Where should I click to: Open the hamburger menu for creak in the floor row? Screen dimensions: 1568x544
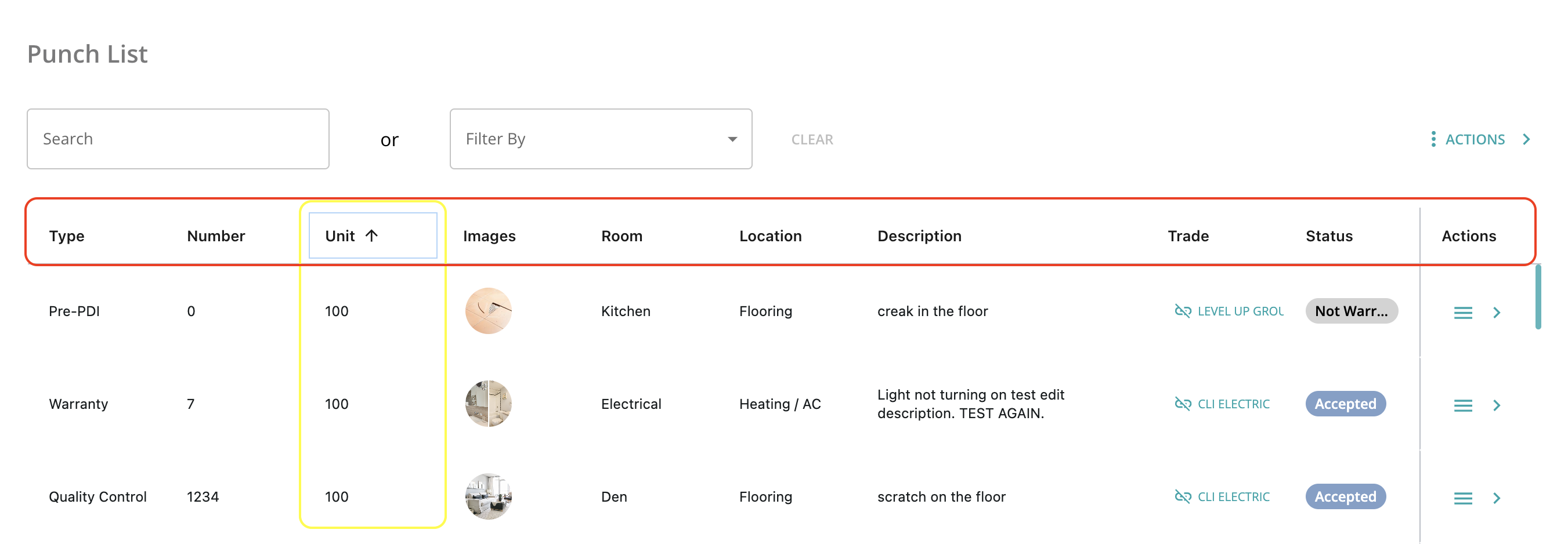point(1463,313)
